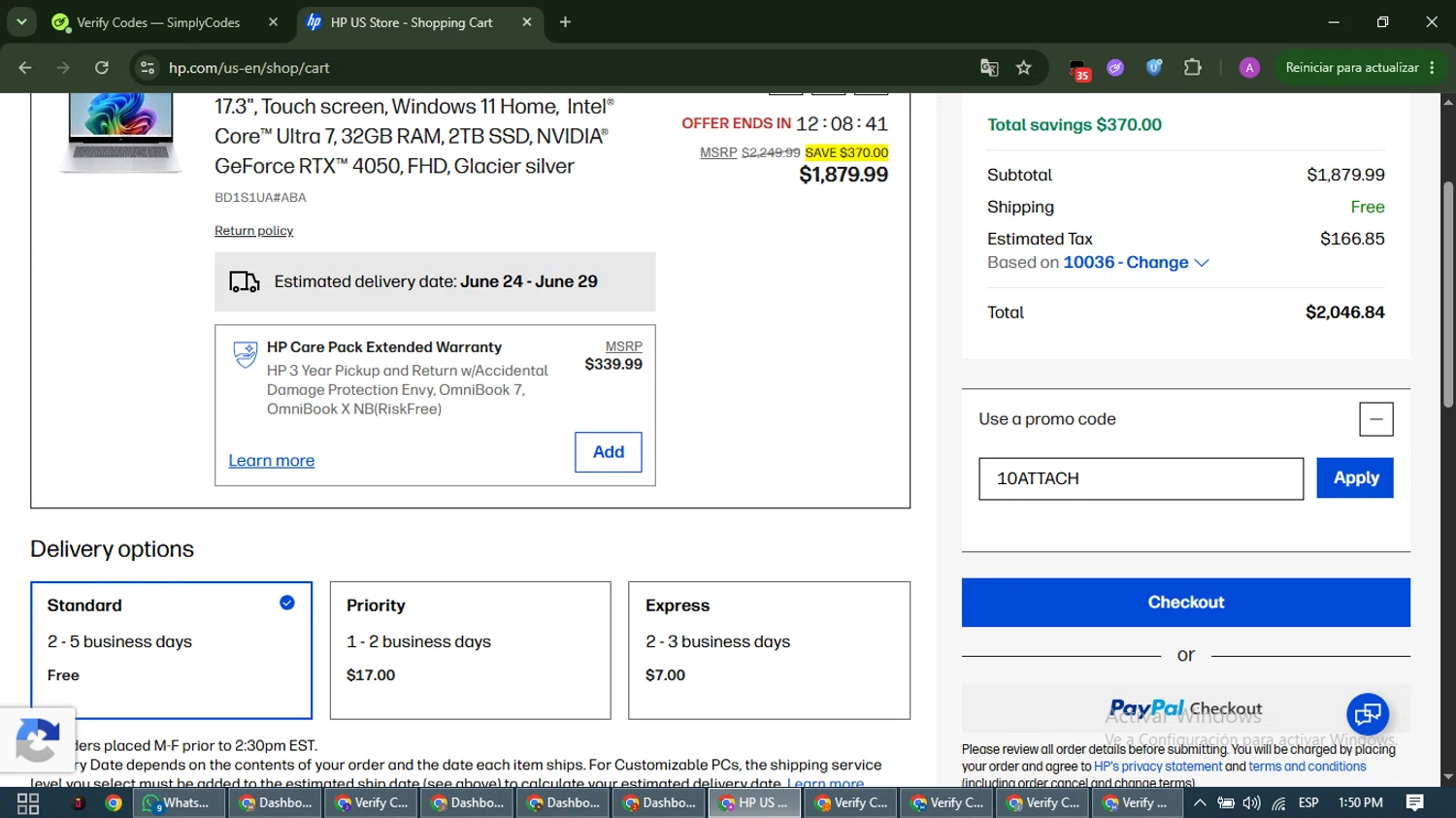
Task: Add the HP Care Pack Extended Warranty
Action: point(609,452)
